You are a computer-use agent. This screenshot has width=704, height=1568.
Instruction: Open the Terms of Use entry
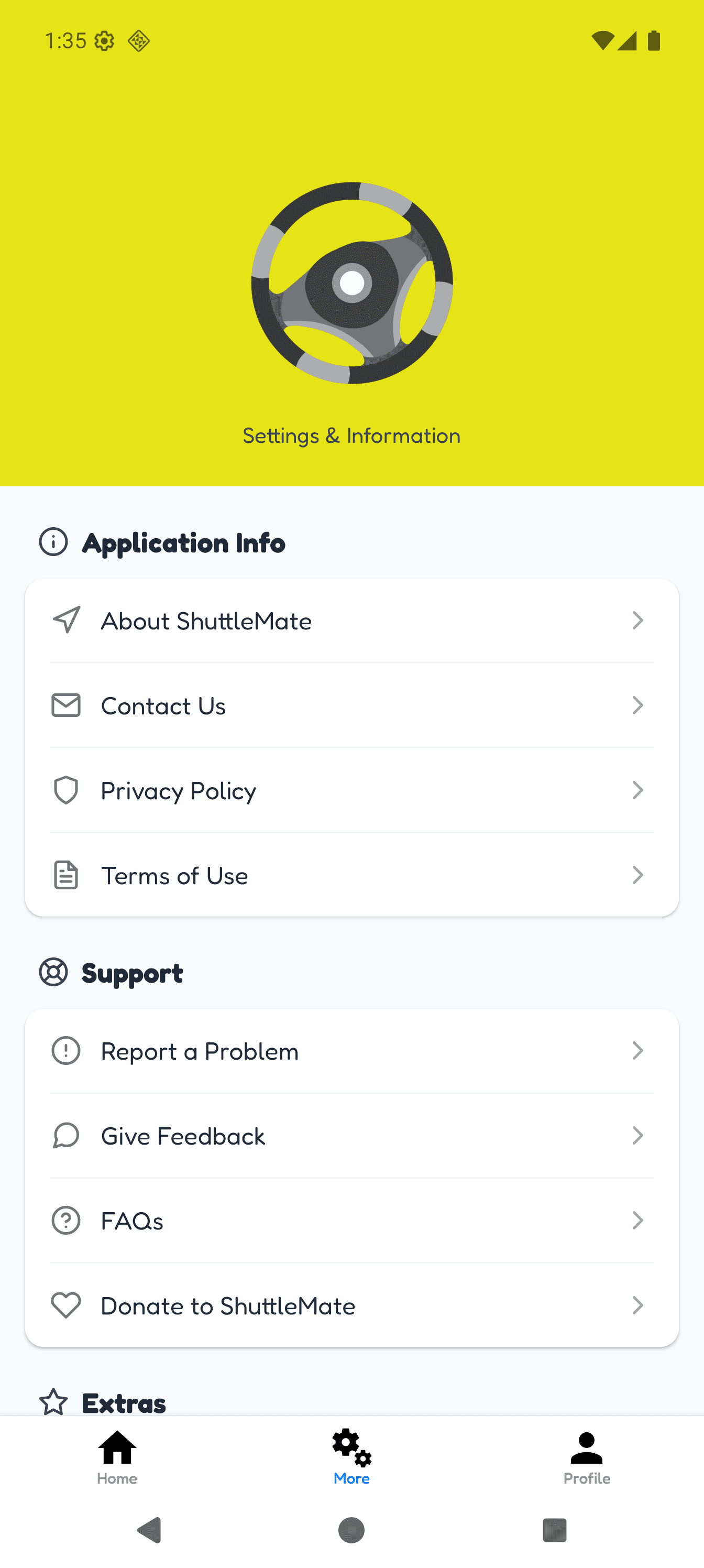coord(351,875)
